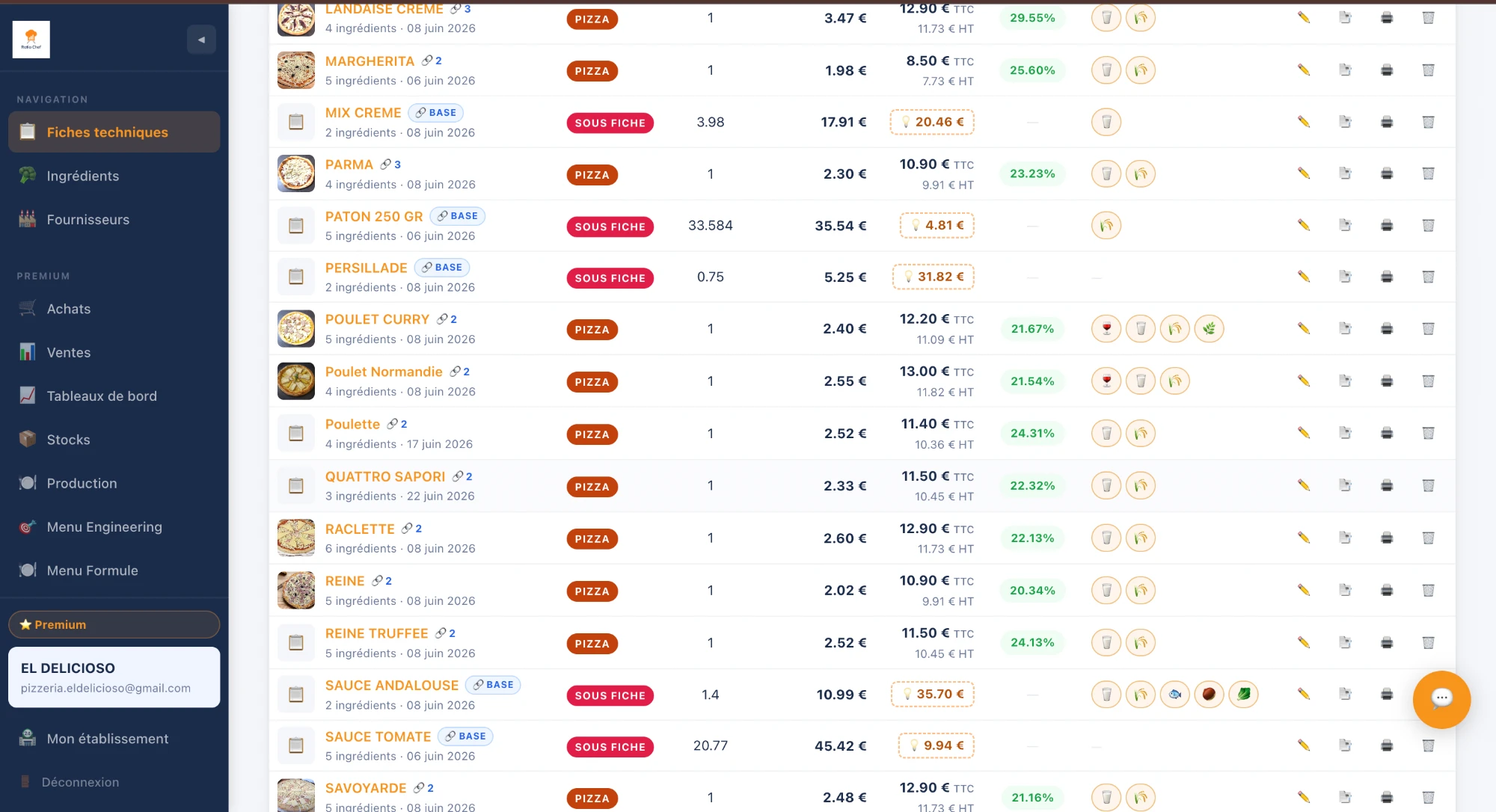Edit the SAVOYARDE recipe
The width and height of the screenshot is (1496, 812).
tap(1304, 797)
